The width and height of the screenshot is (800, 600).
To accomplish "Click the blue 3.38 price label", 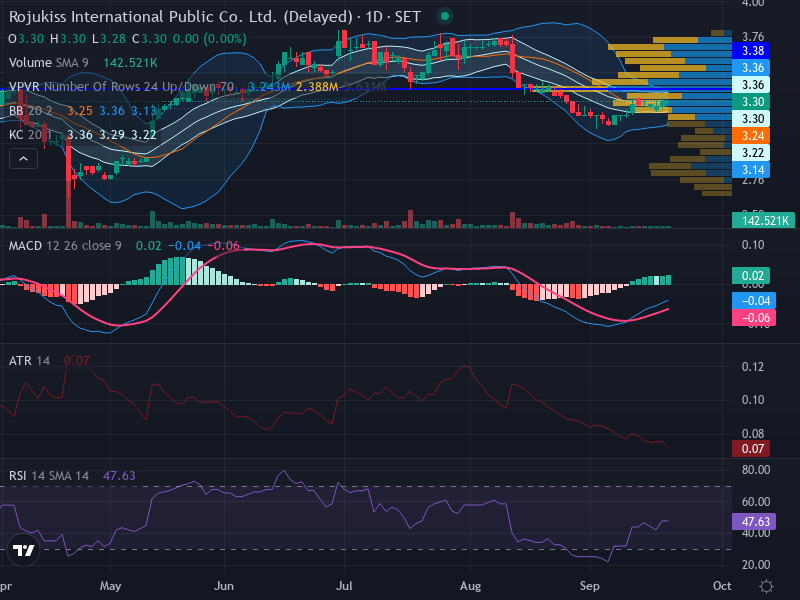I will coord(751,51).
